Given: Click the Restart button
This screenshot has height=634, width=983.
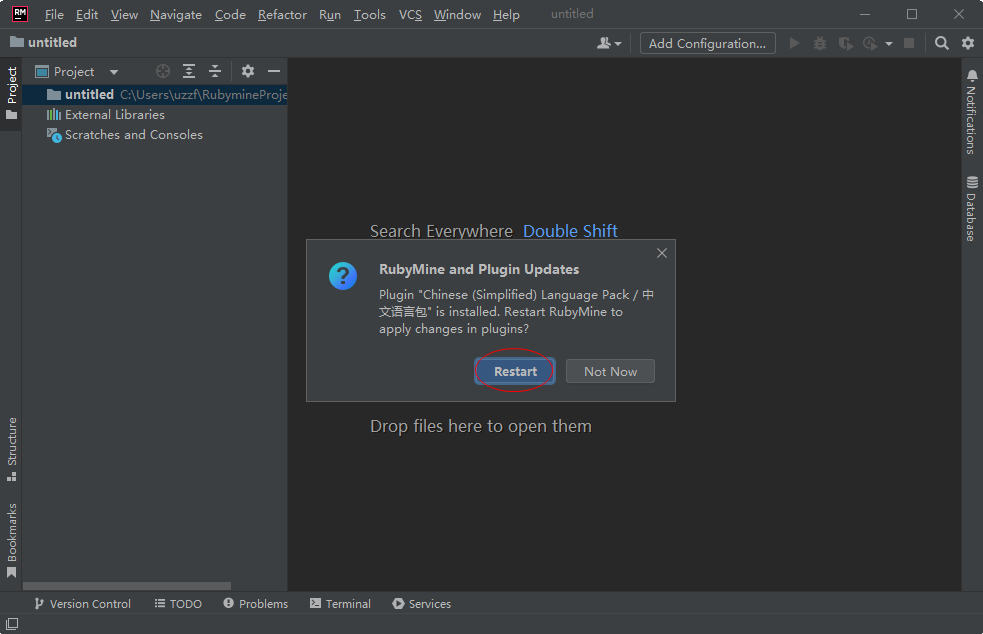Looking at the screenshot, I should coord(515,371).
